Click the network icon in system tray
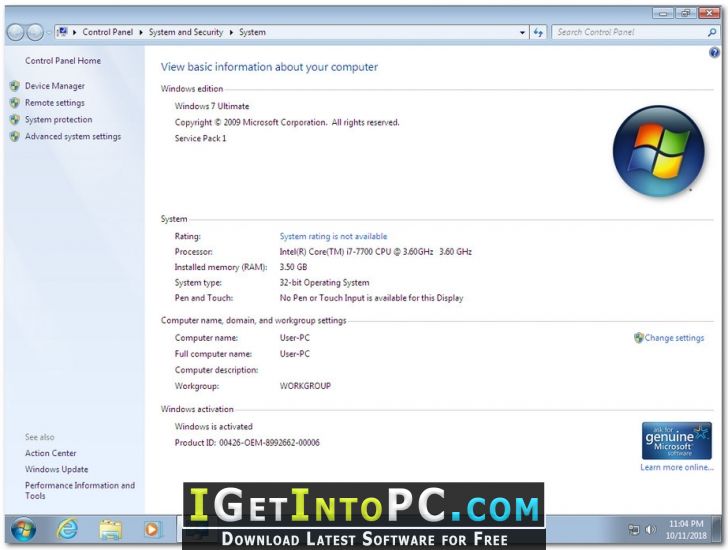Screen dimensions: 728x550 pos(634,529)
